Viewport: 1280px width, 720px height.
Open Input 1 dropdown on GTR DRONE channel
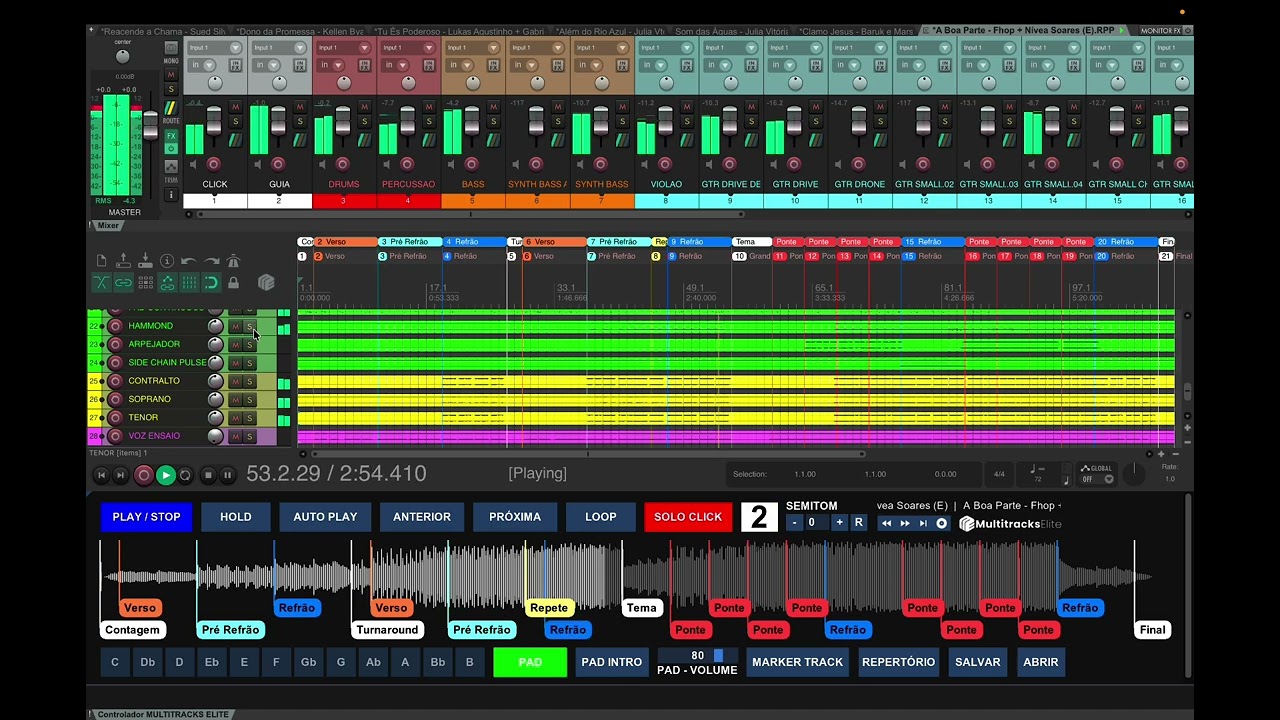pyautogui.click(x=860, y=48)
